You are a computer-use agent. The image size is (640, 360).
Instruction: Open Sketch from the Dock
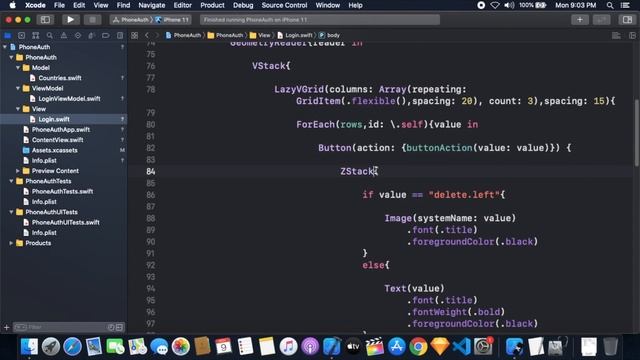(x=440, y=347)
